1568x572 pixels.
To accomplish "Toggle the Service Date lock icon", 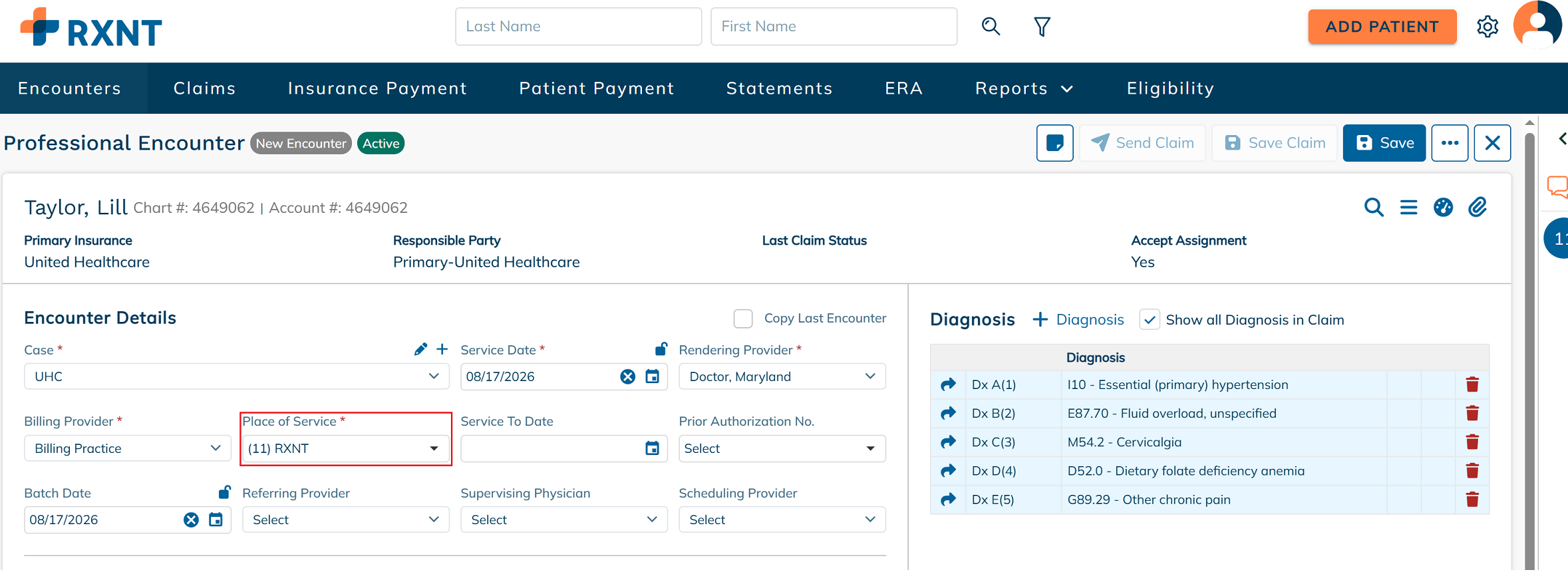I will (661, 349).
